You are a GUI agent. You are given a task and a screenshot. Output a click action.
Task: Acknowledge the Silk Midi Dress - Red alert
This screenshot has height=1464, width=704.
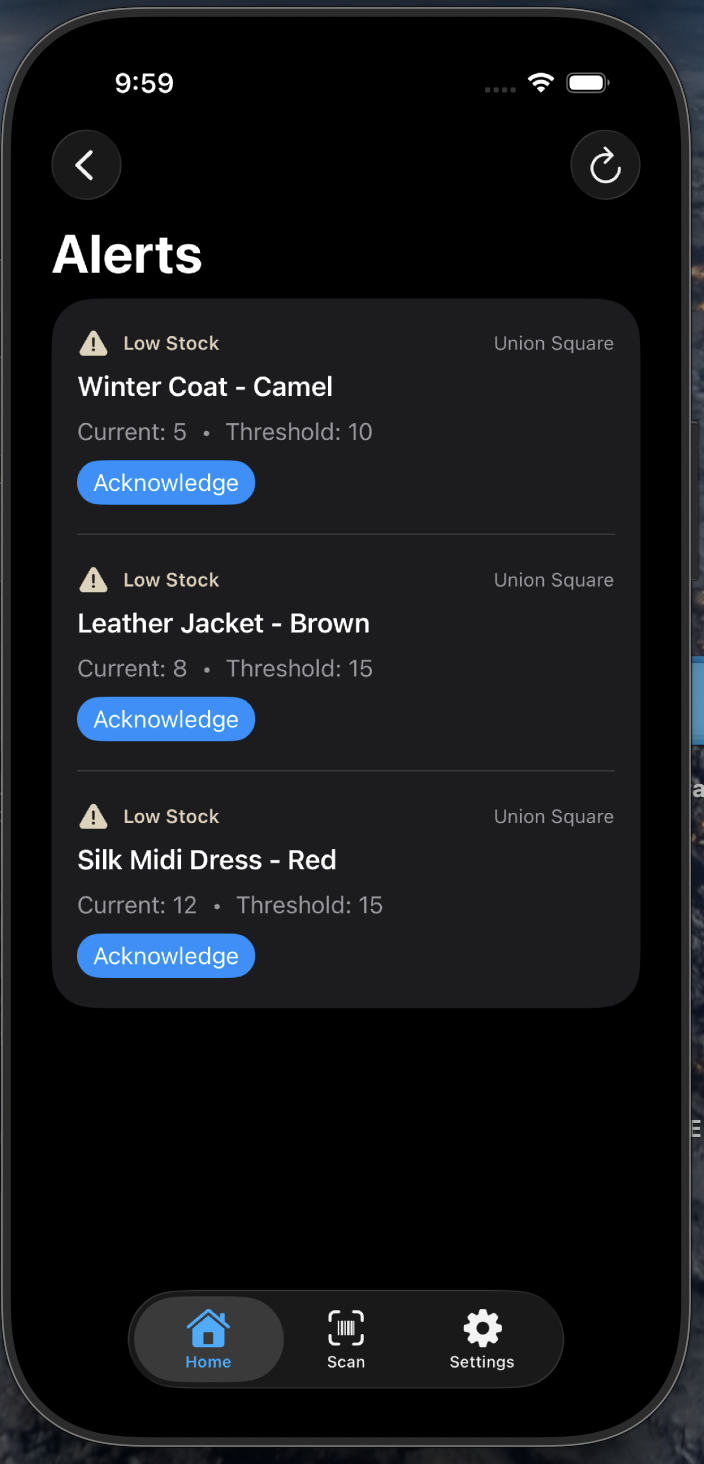(x=166, y=955)
